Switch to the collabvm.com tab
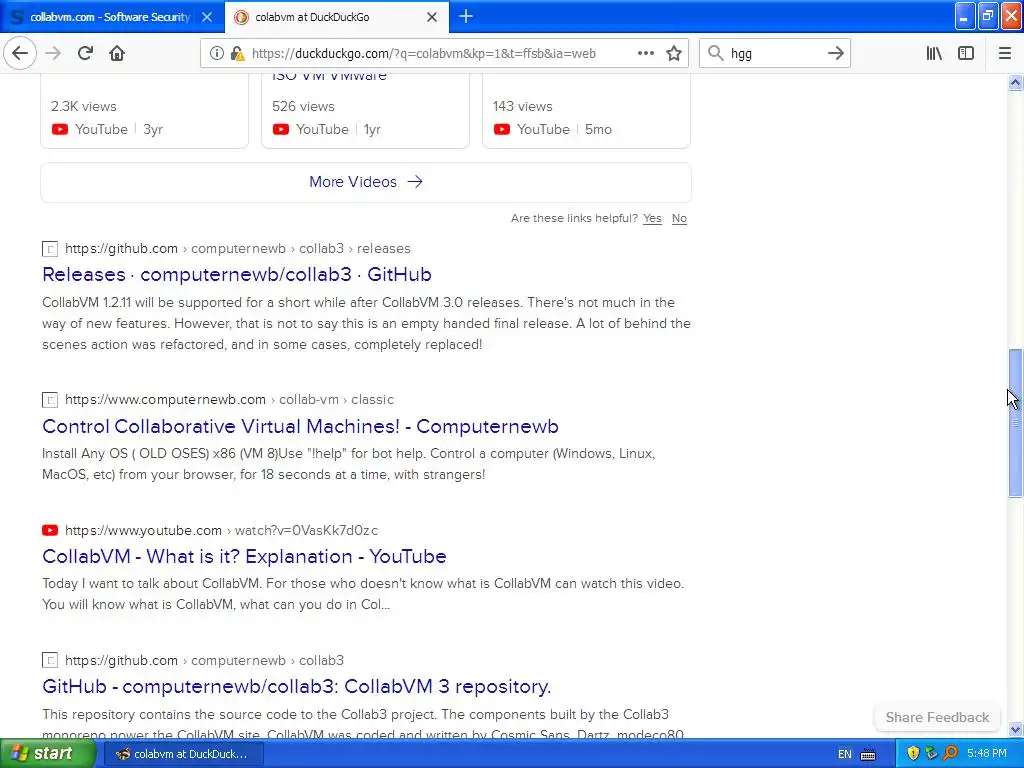This screenshot has height=768, width=1024. click(x=110, y=17)
